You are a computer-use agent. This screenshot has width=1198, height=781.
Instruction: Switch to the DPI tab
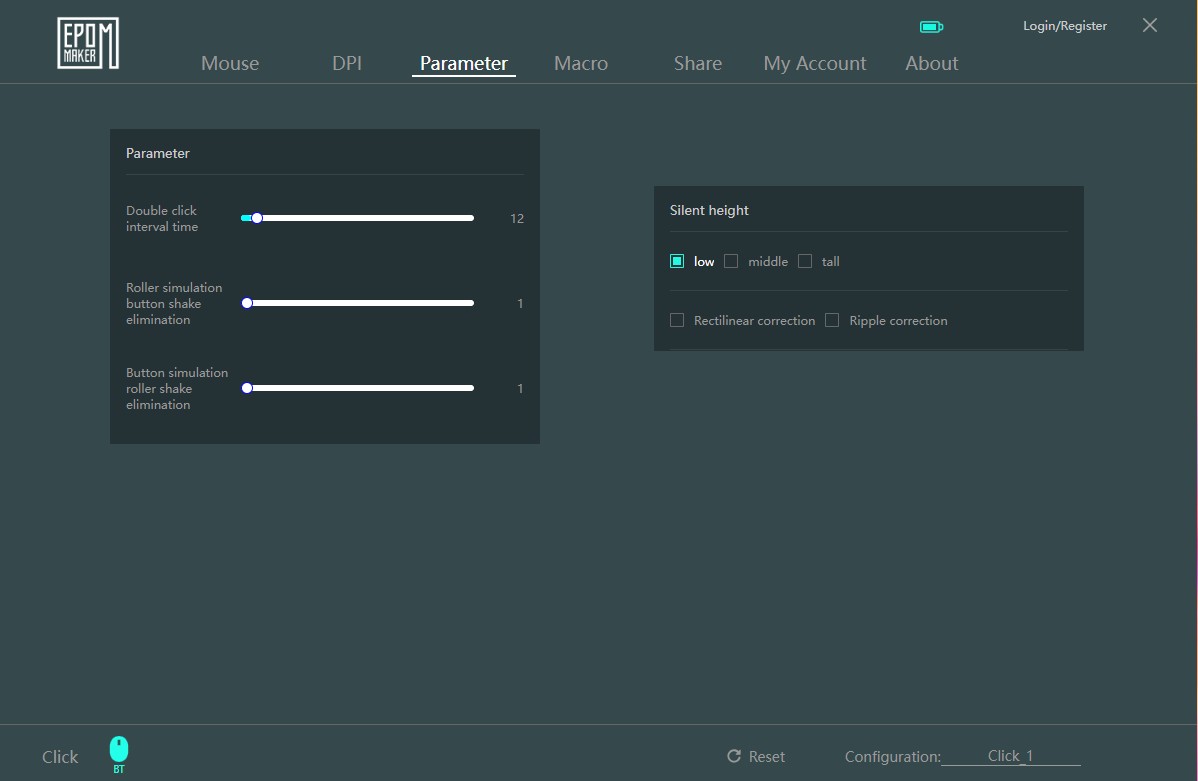point(347,63)
